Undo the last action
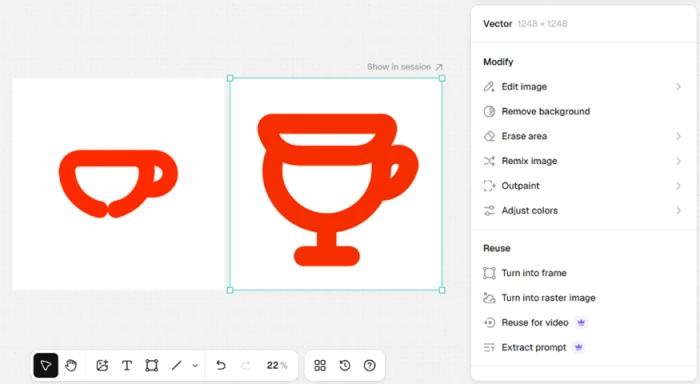The width and height of the screenshot is (700, 384). [x=221, y=365]
